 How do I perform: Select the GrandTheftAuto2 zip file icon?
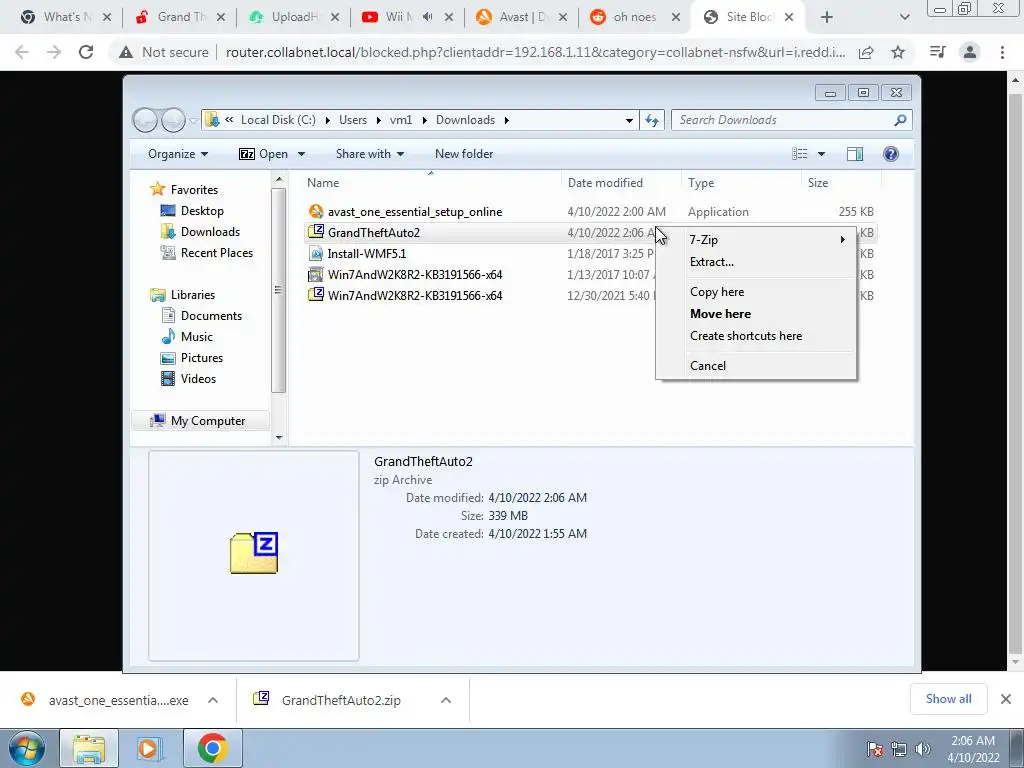click(x=316, y=232)
